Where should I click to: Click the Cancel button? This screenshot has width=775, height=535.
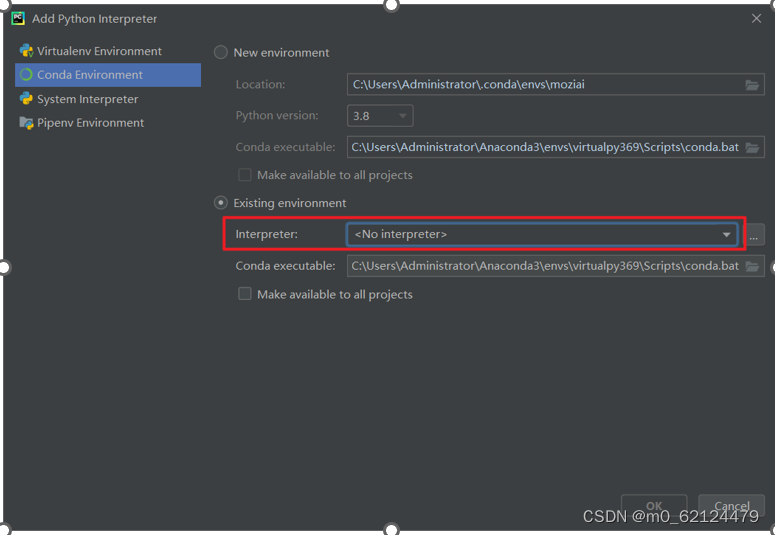click(732, 505)
